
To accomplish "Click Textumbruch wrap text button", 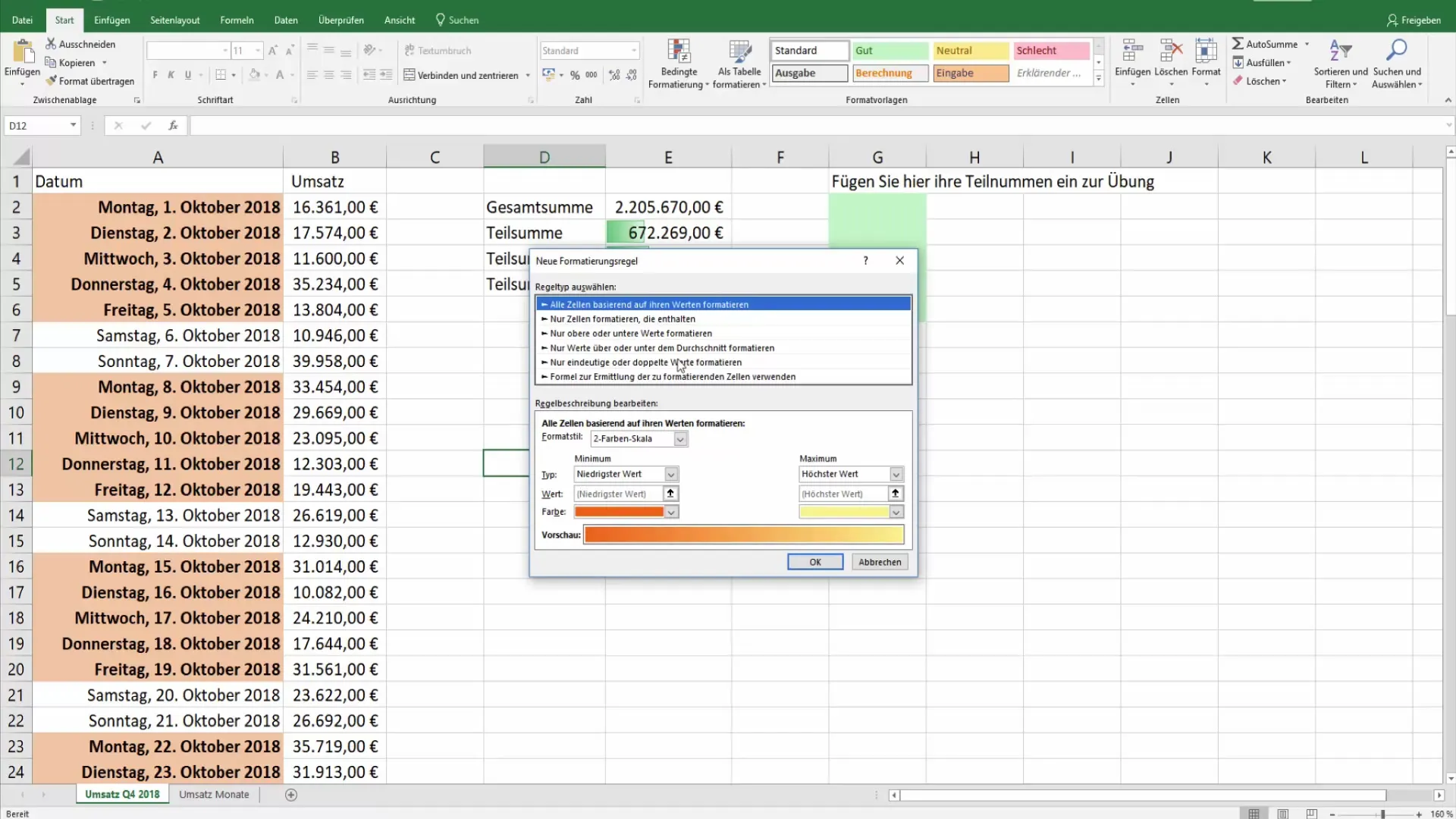I will point(438,50).
